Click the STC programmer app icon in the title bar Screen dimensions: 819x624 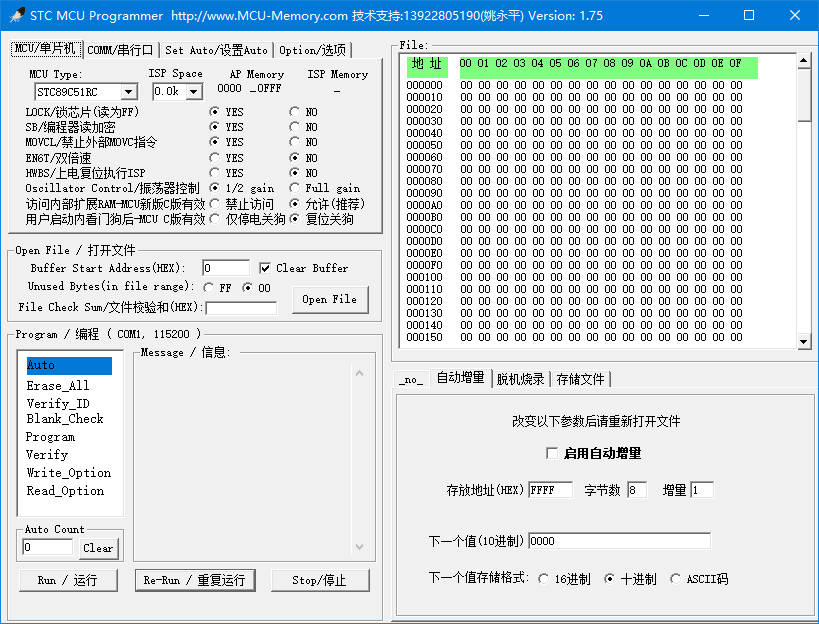pyautogui.click(x=17, y=15)
